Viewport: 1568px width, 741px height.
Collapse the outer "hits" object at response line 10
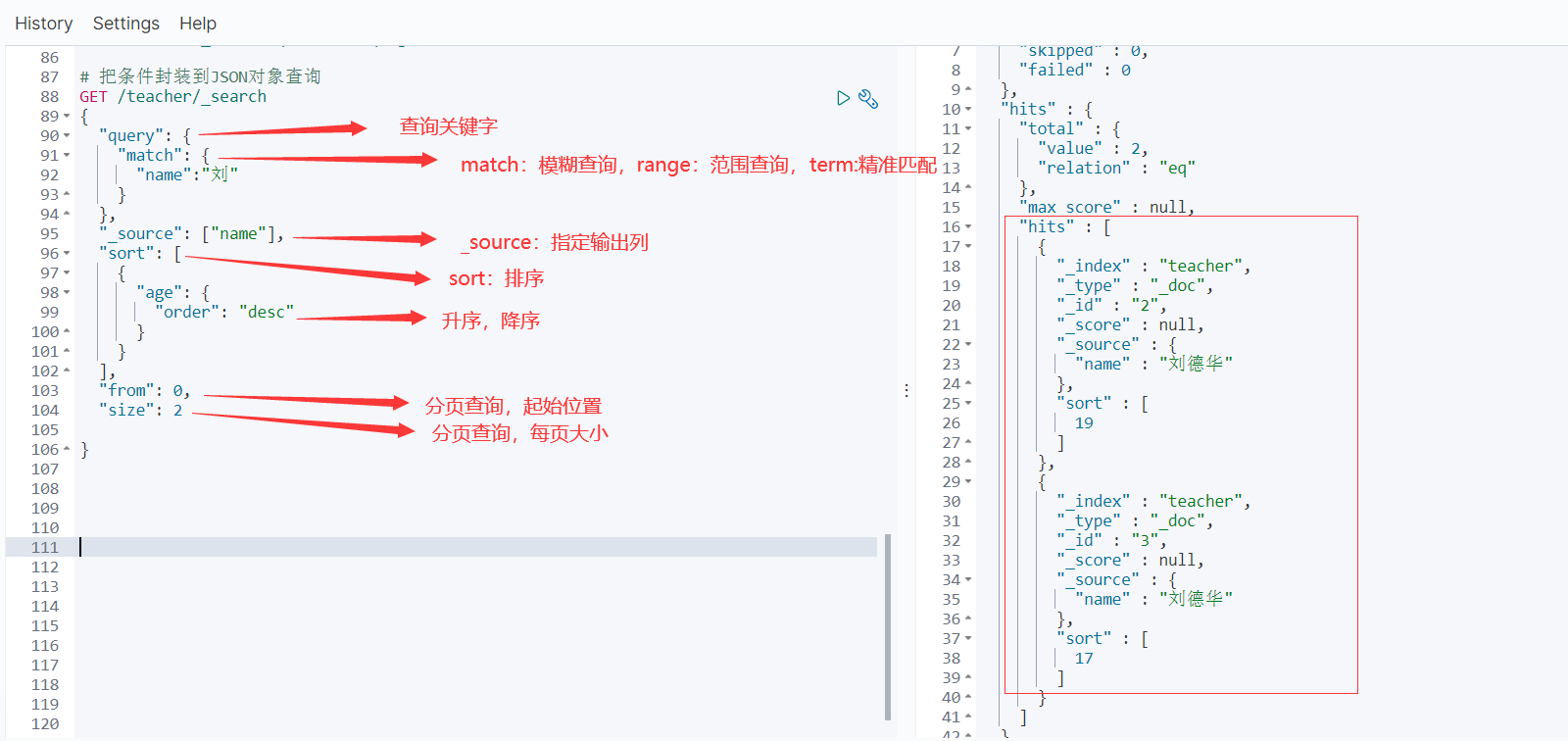(968, 109)
